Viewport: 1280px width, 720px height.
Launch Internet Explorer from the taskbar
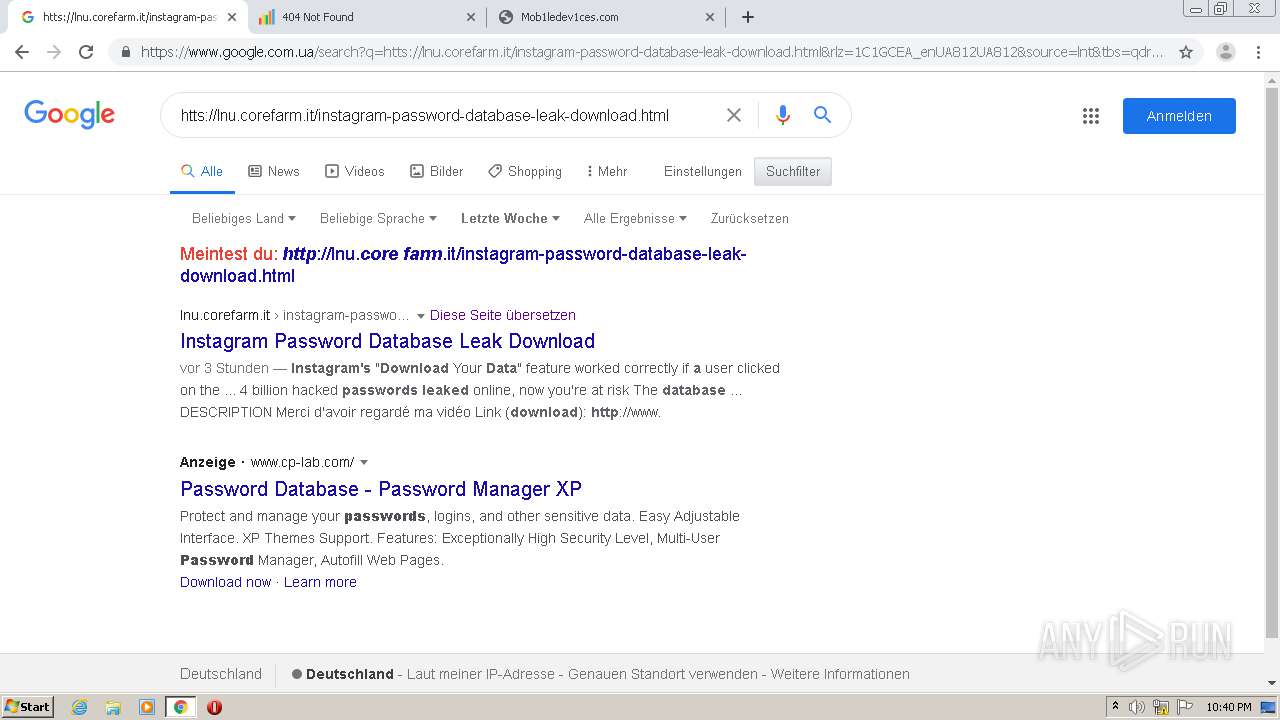click(x=80, y=707)
